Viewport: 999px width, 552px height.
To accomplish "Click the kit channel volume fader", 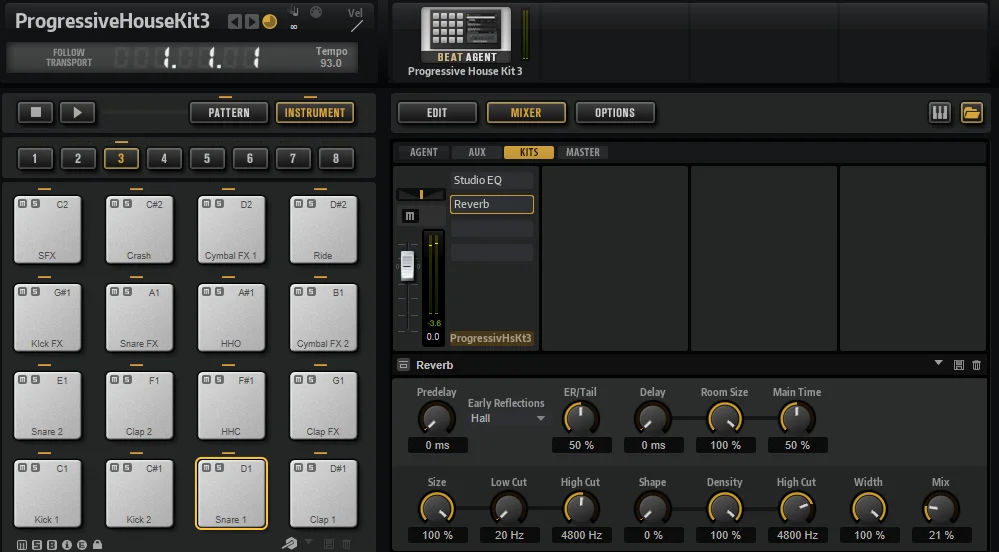I will click(x=407, y=265).
